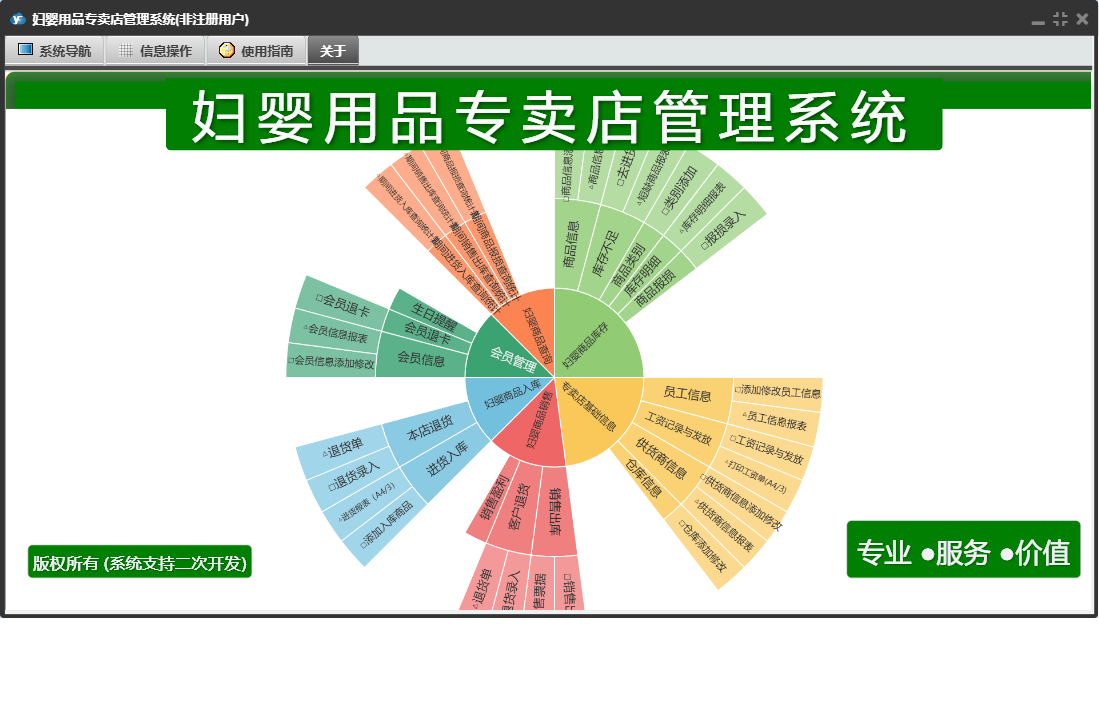This screenshot has width=1099, height=723.
Task: Open the 本店退货 segment
Action: tap(429, 429)
